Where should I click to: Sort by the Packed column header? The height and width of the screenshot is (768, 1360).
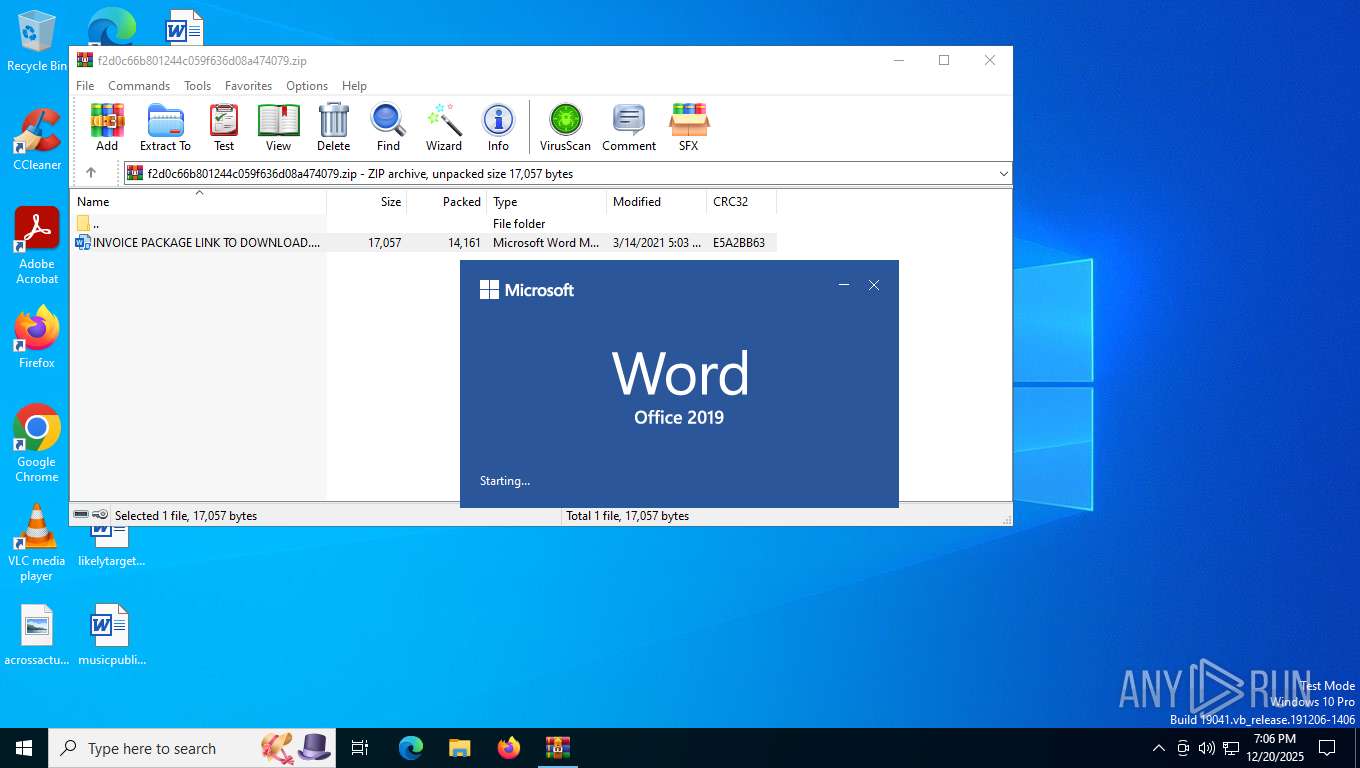coord(447,201)
